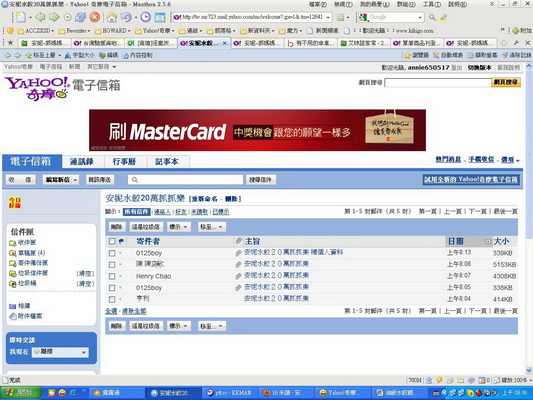Open the upper Move-to dropdown above list
This screenshot has height=400, width=533.
pyautogui.click(x=211, y=227)
